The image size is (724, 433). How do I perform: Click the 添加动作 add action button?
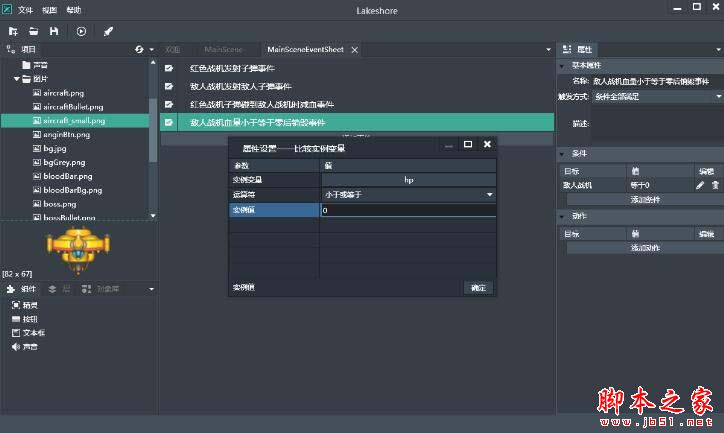pos(645,248)
